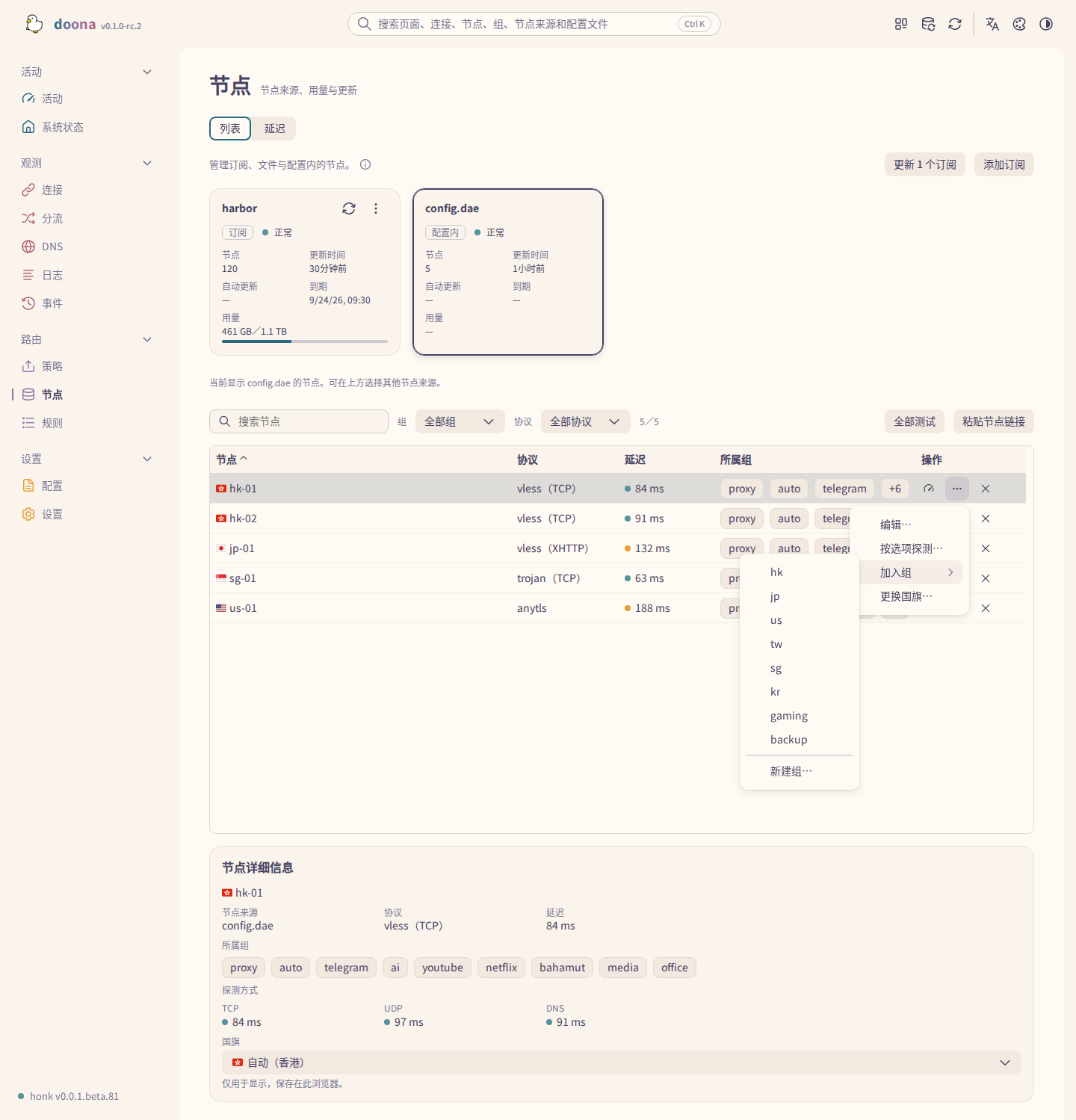Click the 添加订阅 button
1076x1120 pixels.
coord(1004,164)
